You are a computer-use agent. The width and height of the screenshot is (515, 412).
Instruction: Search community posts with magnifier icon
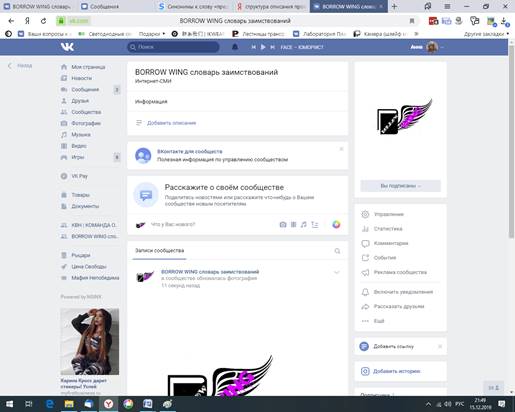pos(337,251)
